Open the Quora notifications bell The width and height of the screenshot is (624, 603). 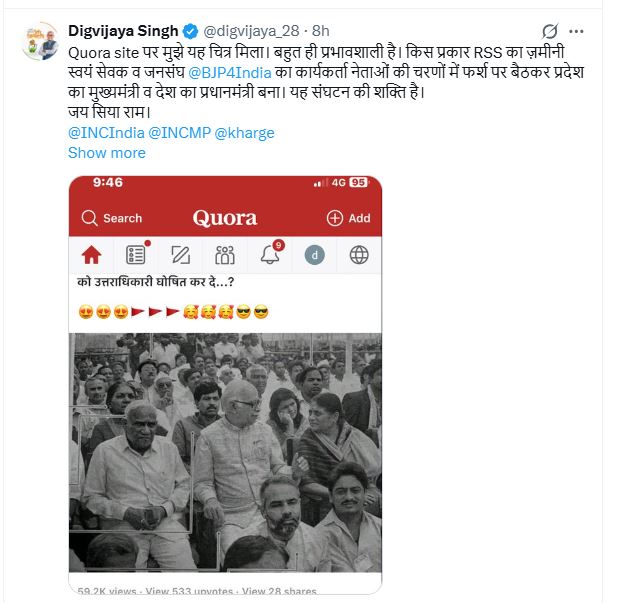(x=269, y=254)
